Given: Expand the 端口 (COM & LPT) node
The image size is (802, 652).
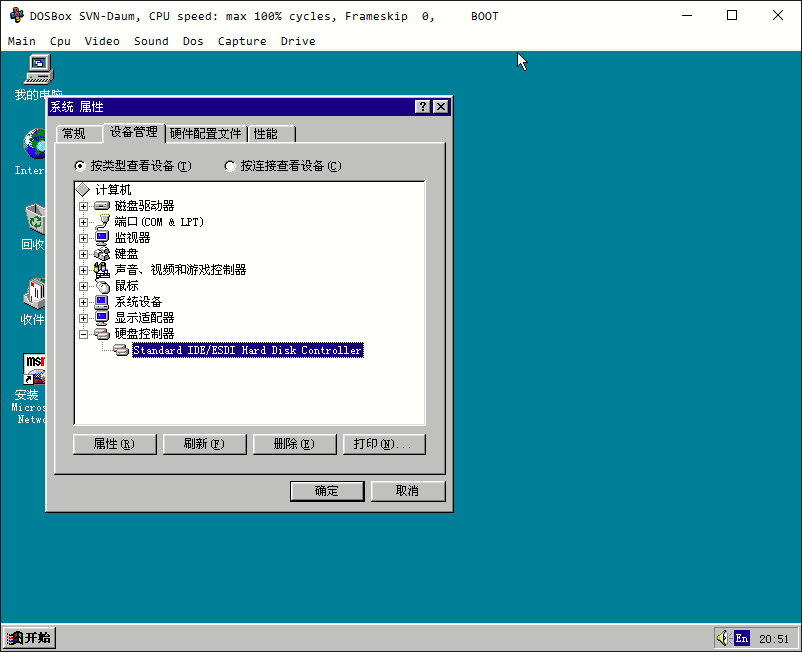Looking at the screenshot, I should click(83, 222).
